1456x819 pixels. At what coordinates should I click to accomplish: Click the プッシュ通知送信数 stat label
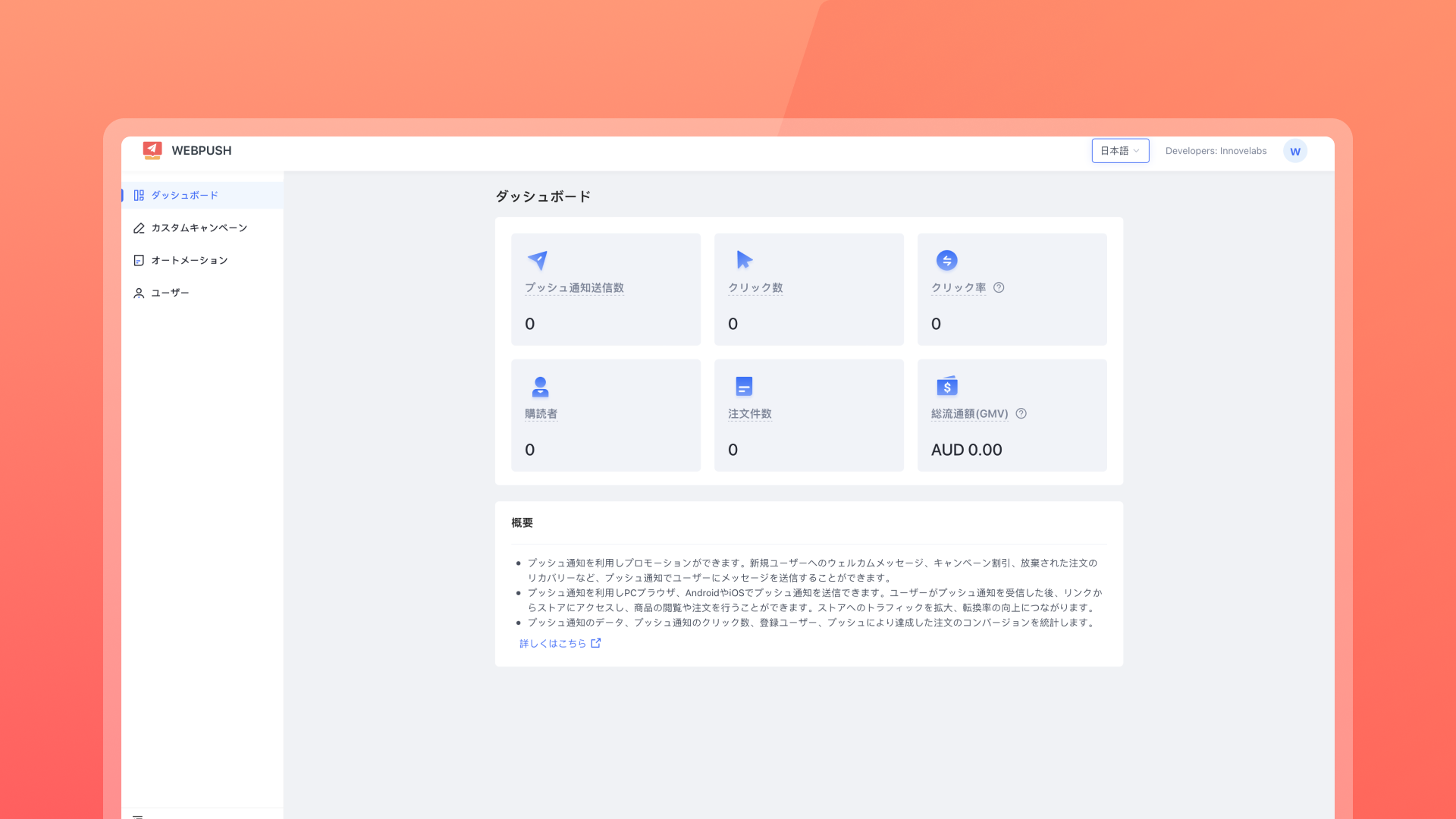[574, 288]
